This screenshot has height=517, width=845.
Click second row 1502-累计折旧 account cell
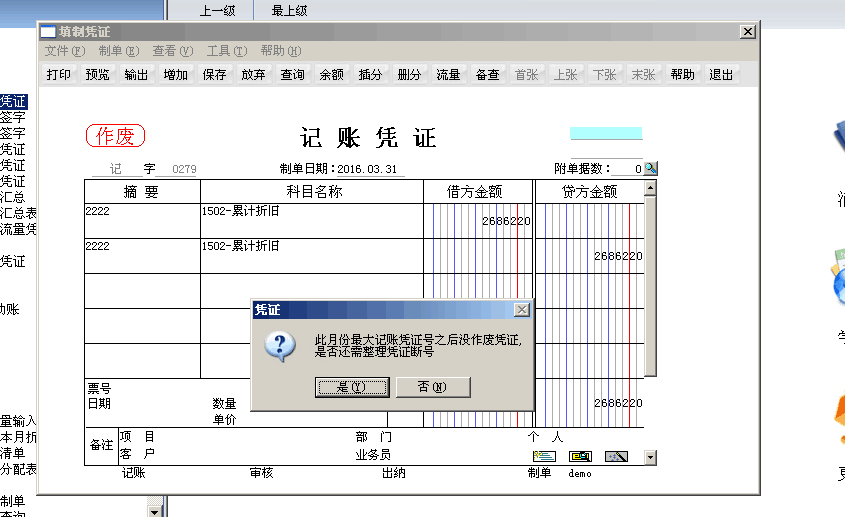pos(312,256)
